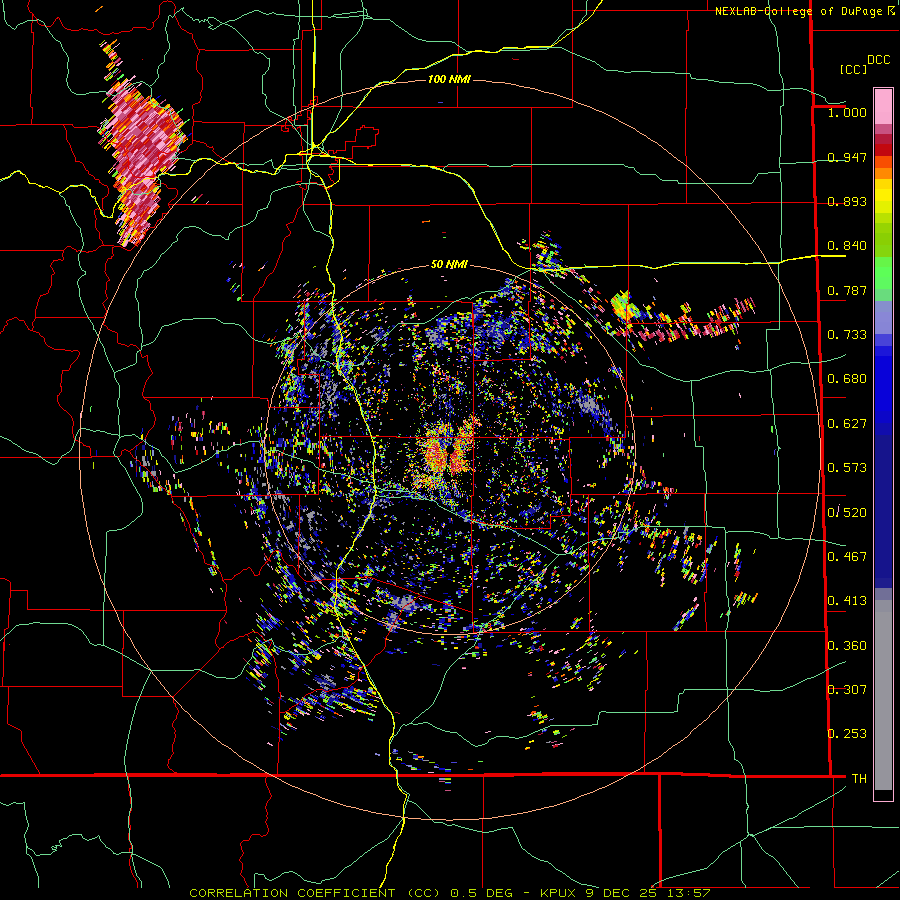This screenshot has width=900, height=900.
Task: Pick the red segment of the color bar
Action: coord(883,150)
